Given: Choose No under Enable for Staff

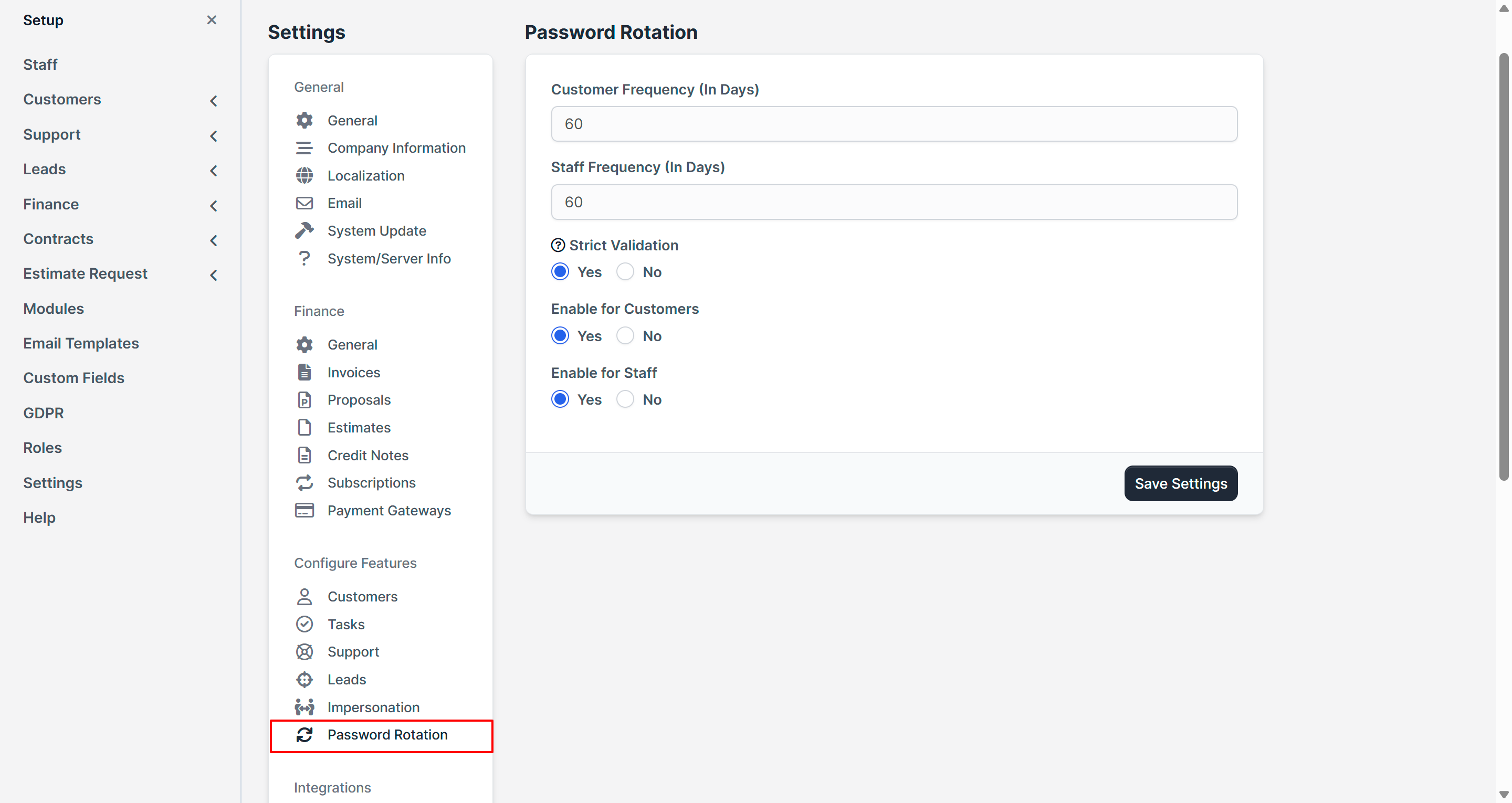Looking at the screenshot, I should (x=625, y=399).
